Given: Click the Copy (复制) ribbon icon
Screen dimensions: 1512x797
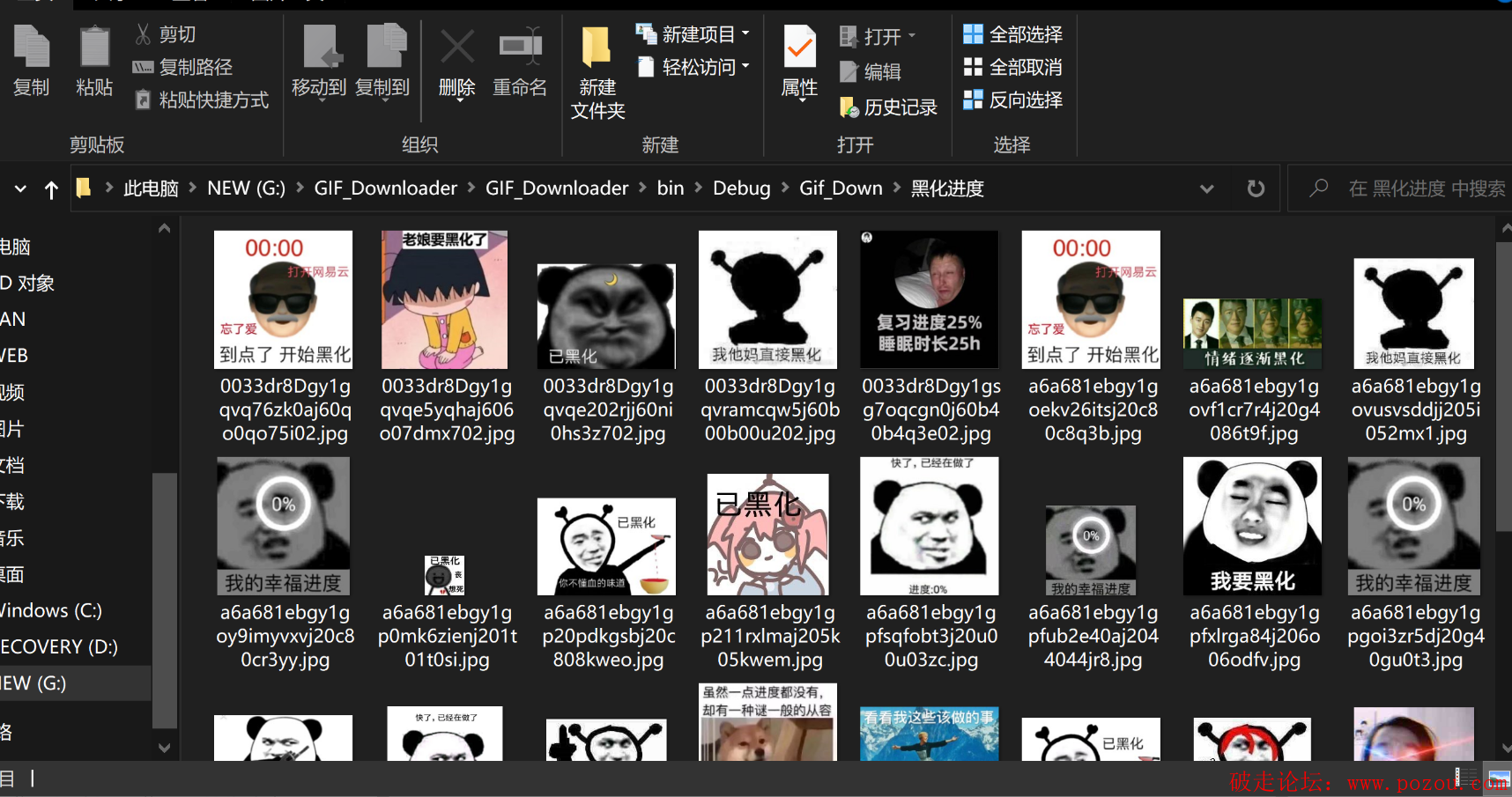Looking at the screenshot, I should pyautogui.click(x=32, y=60).
